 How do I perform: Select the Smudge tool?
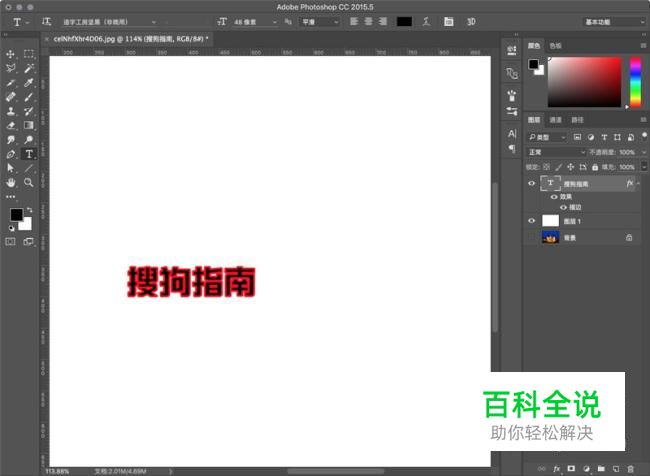11,140
